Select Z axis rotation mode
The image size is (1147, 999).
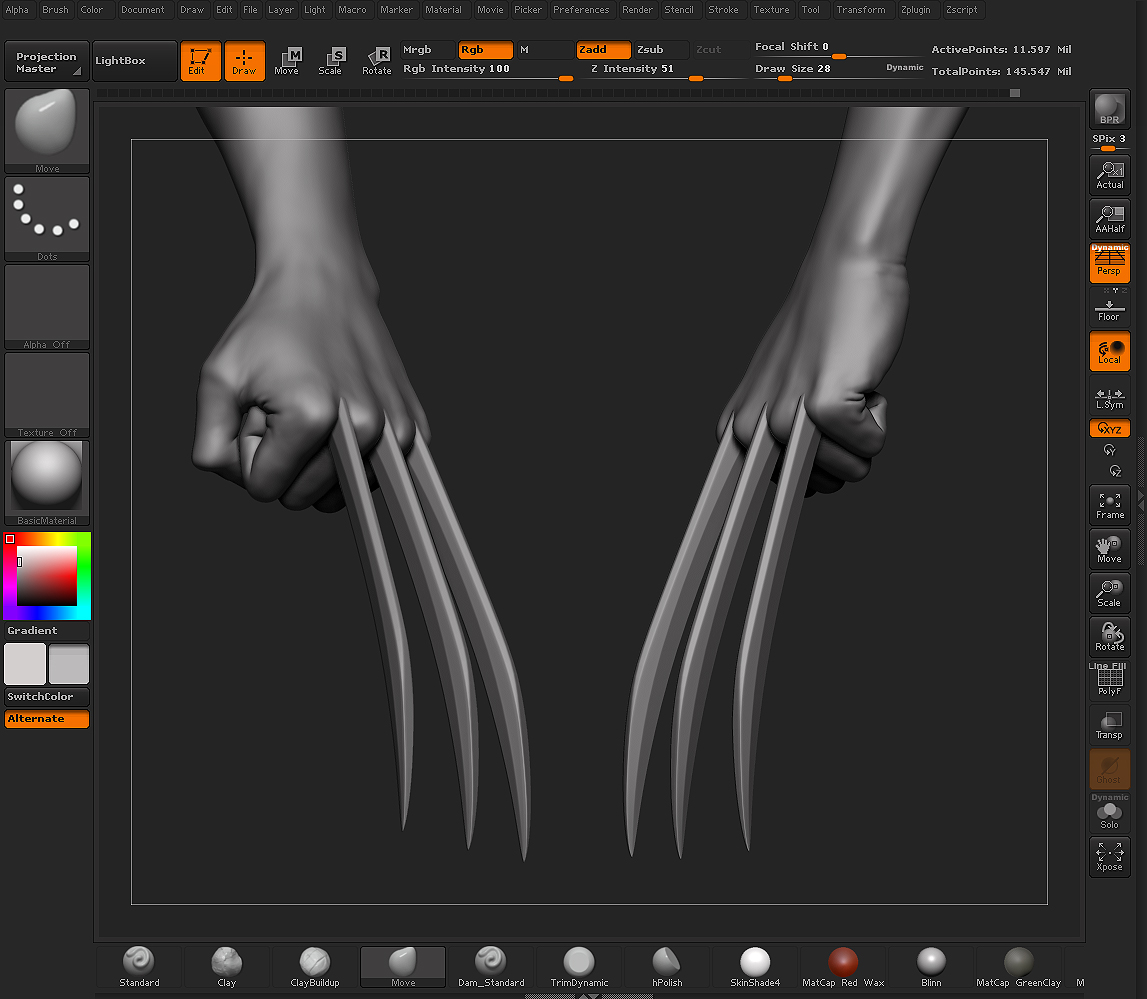pyautogui.click(x=1115, y=471)
